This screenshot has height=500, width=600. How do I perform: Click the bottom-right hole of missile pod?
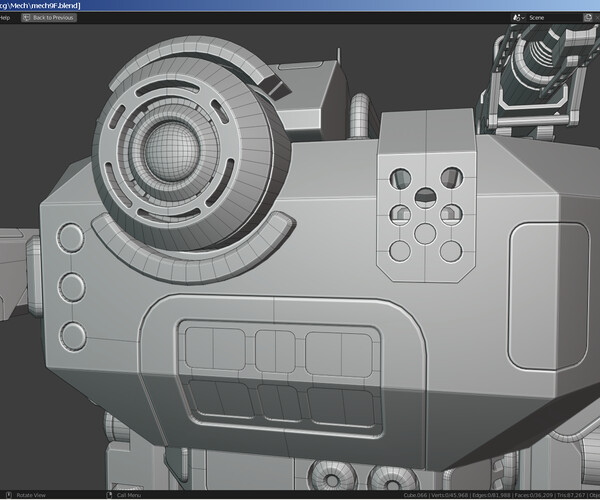point(451,250)
